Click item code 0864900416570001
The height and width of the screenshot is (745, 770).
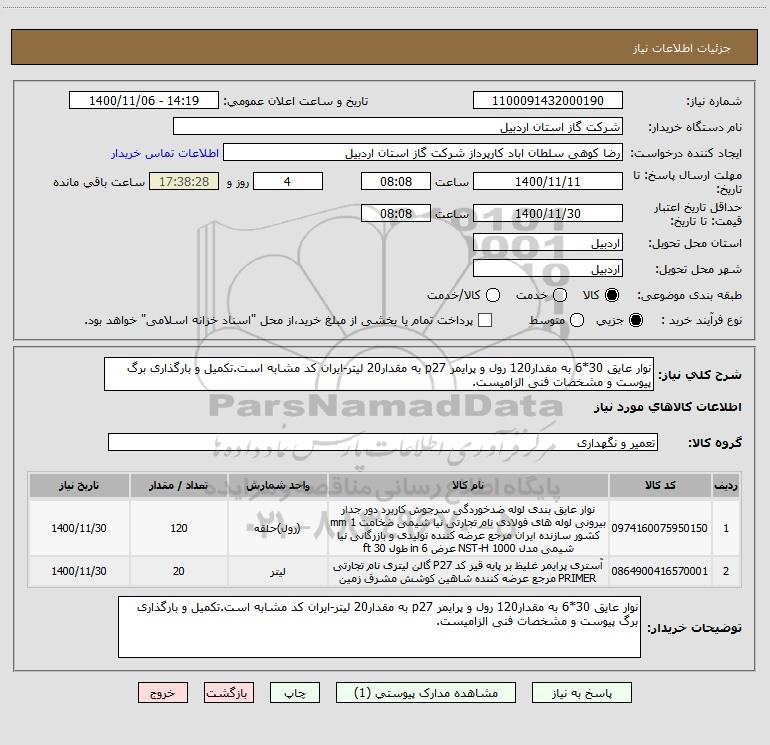pyautogui.click(x=660, y=572)
